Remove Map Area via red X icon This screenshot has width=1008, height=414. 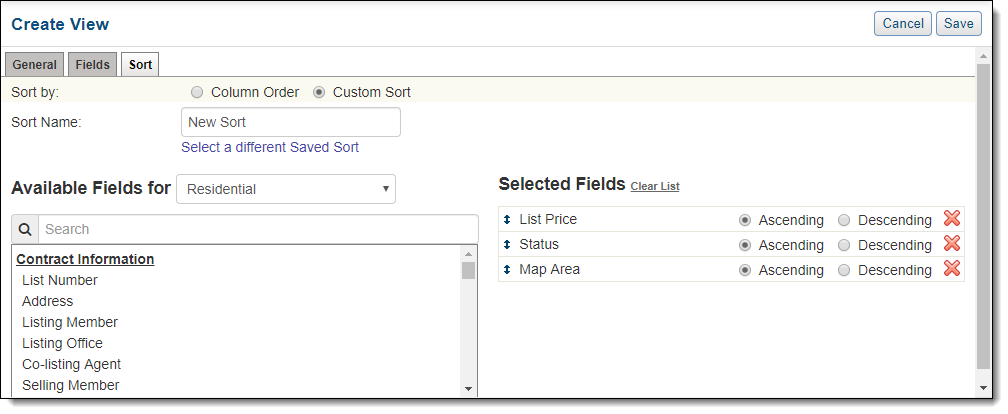coord(951,269)
